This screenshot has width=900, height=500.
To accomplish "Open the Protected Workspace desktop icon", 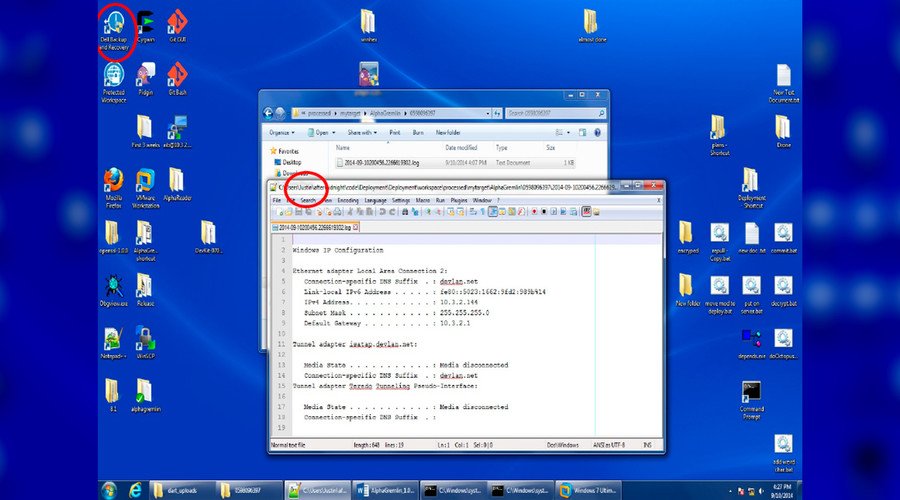I will pyautogui.click(x=114, y=75).
